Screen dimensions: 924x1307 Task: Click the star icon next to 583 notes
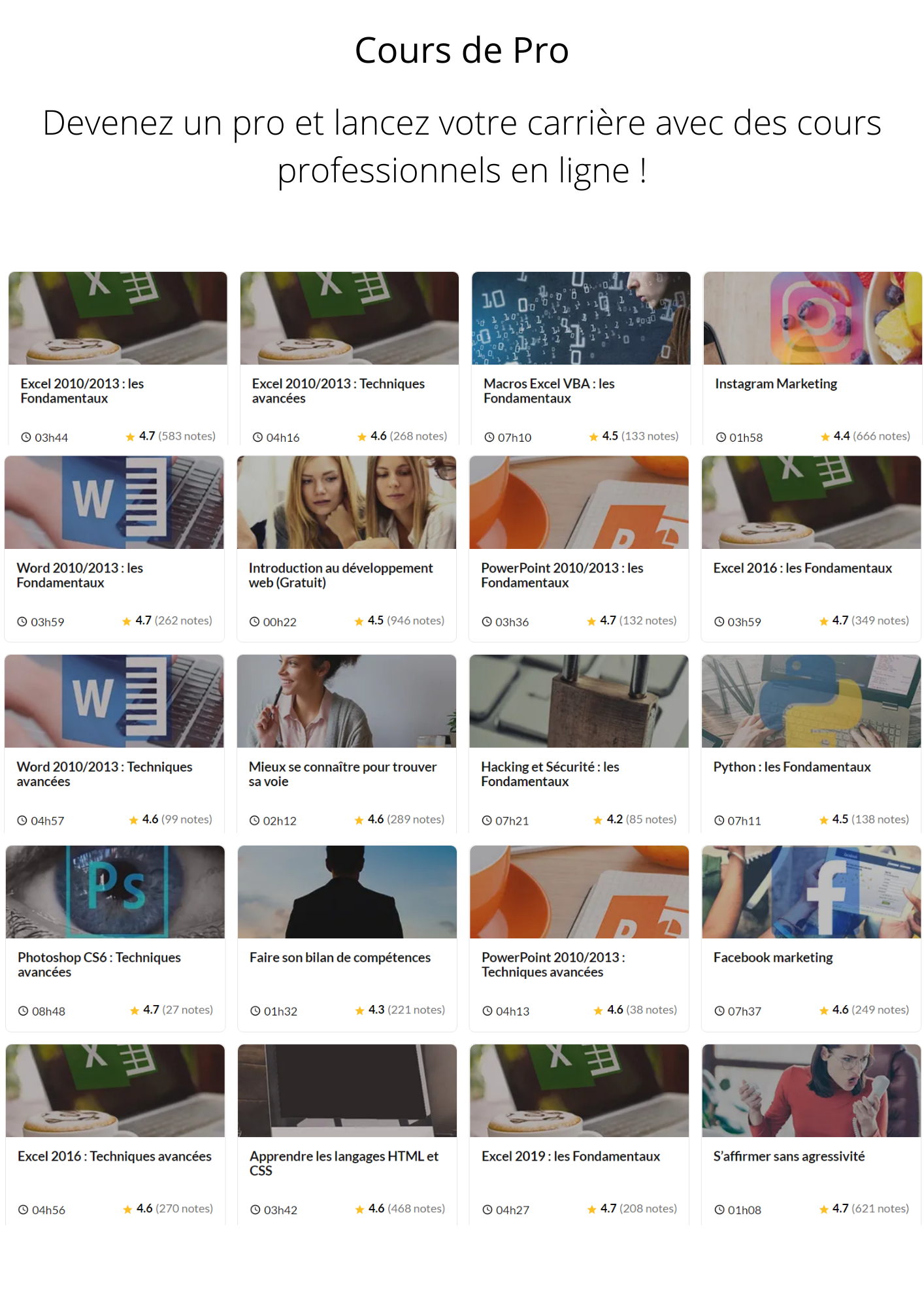130,437
